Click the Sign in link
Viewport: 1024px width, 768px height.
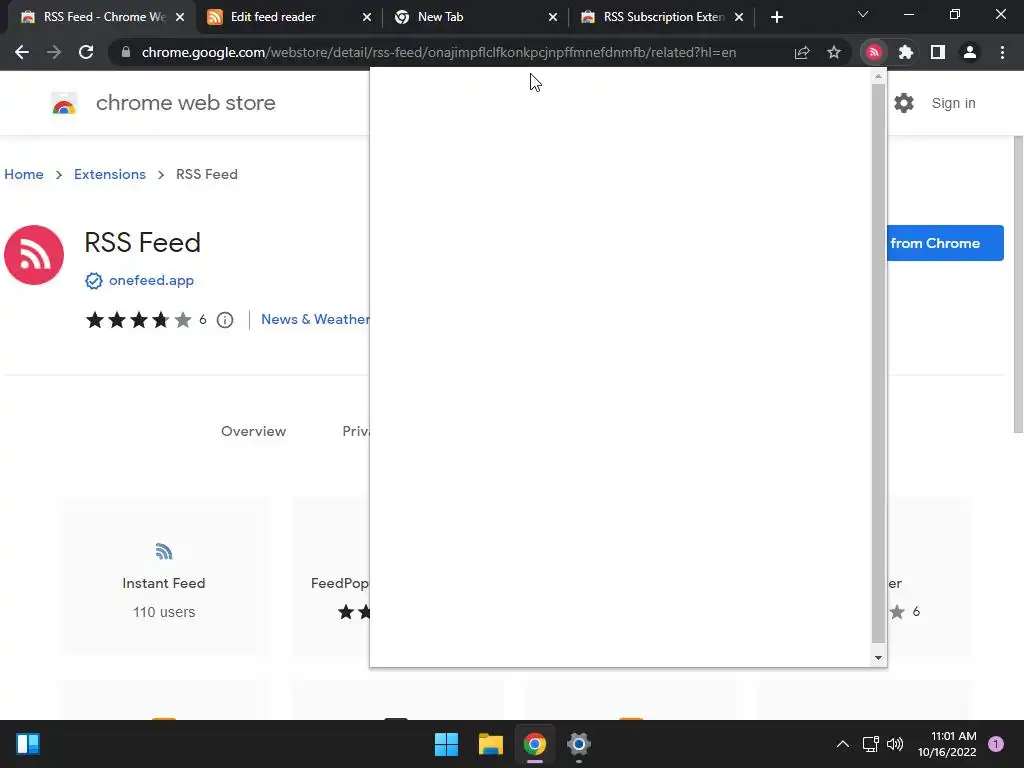tap(953, 103)
